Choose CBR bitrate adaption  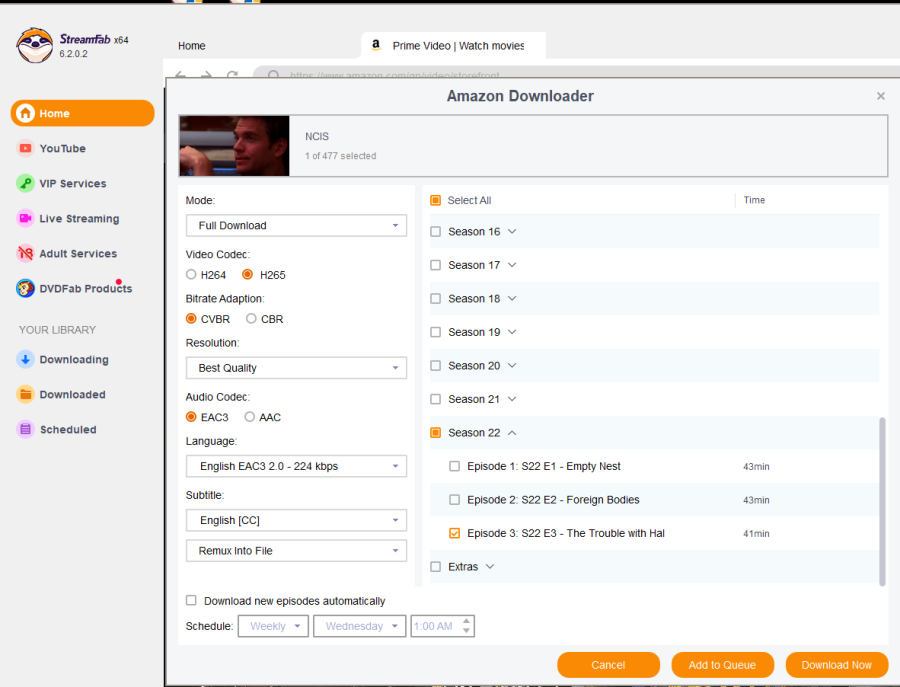[x=252, y=319]
